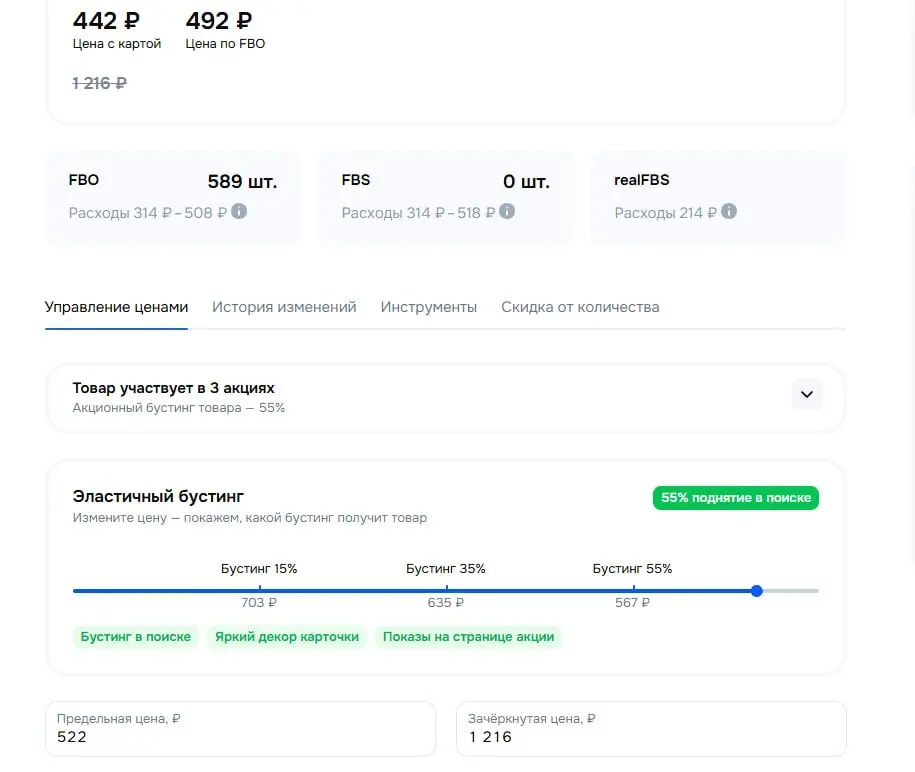Click the '55% поднятие в поиске' badge
Viewport: 915px width, 772px height.
tap(736, 498)
